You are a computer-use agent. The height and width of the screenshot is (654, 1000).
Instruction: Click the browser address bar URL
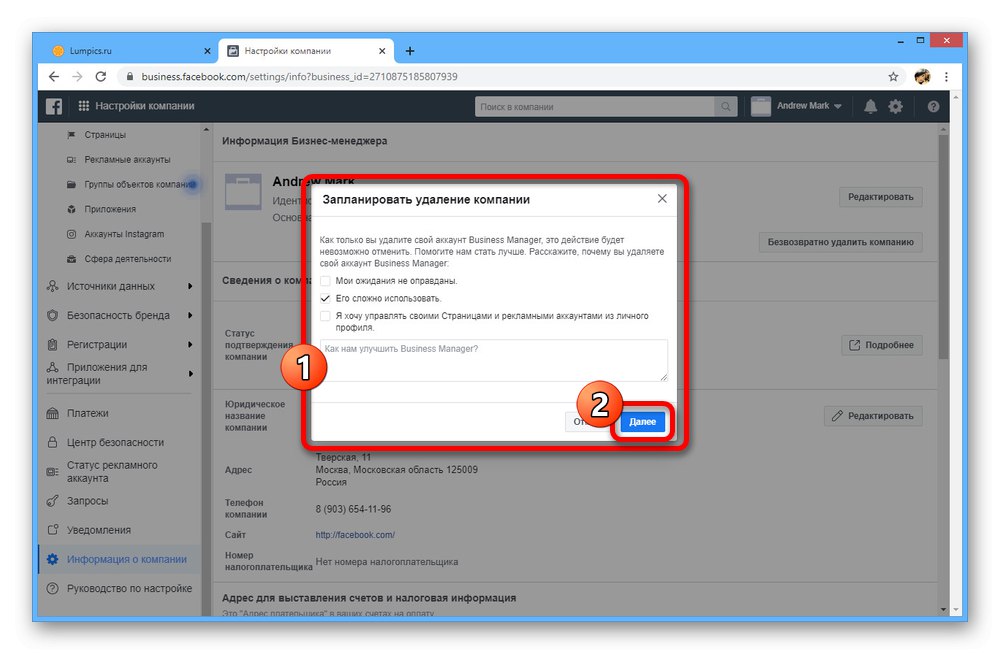[x=299, y=77]
